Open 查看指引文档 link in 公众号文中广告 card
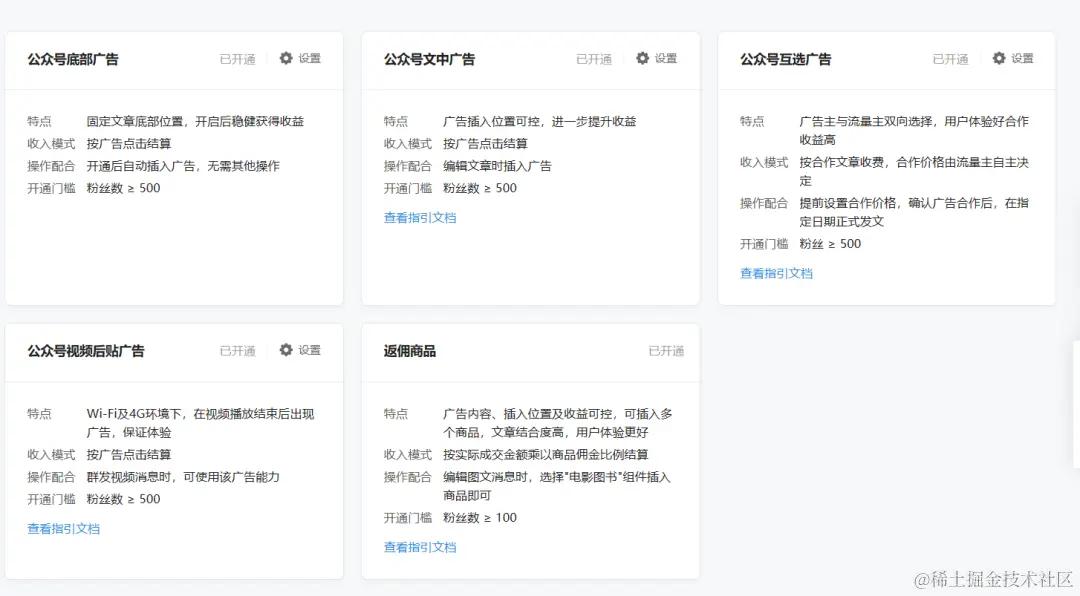This screenshot has width=1080, height=596. [420, 218]
